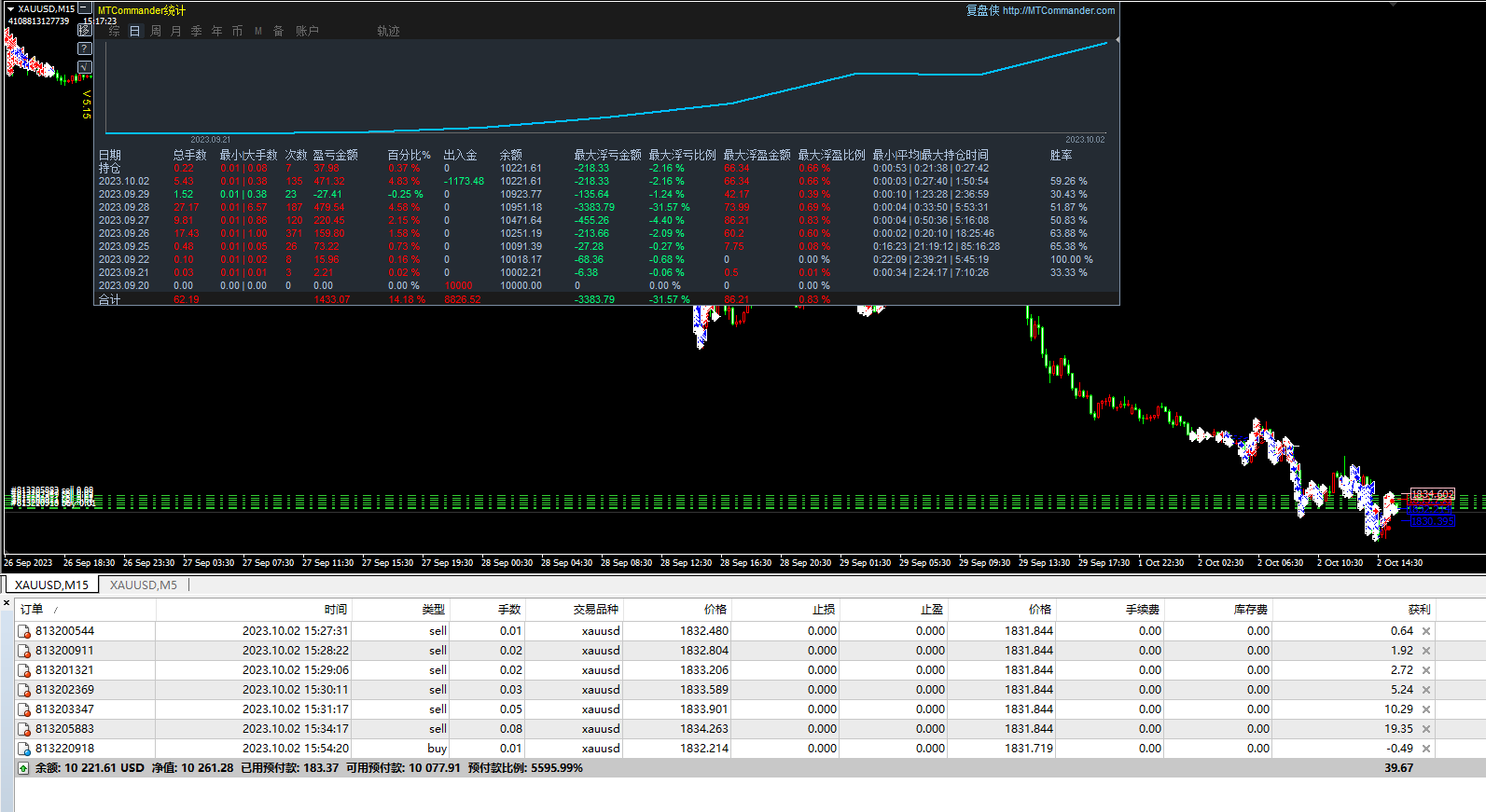Viewport: 1486px width, 812px height.
Task: Click the 2023.09.28 row date
Action: coord(124,207)
